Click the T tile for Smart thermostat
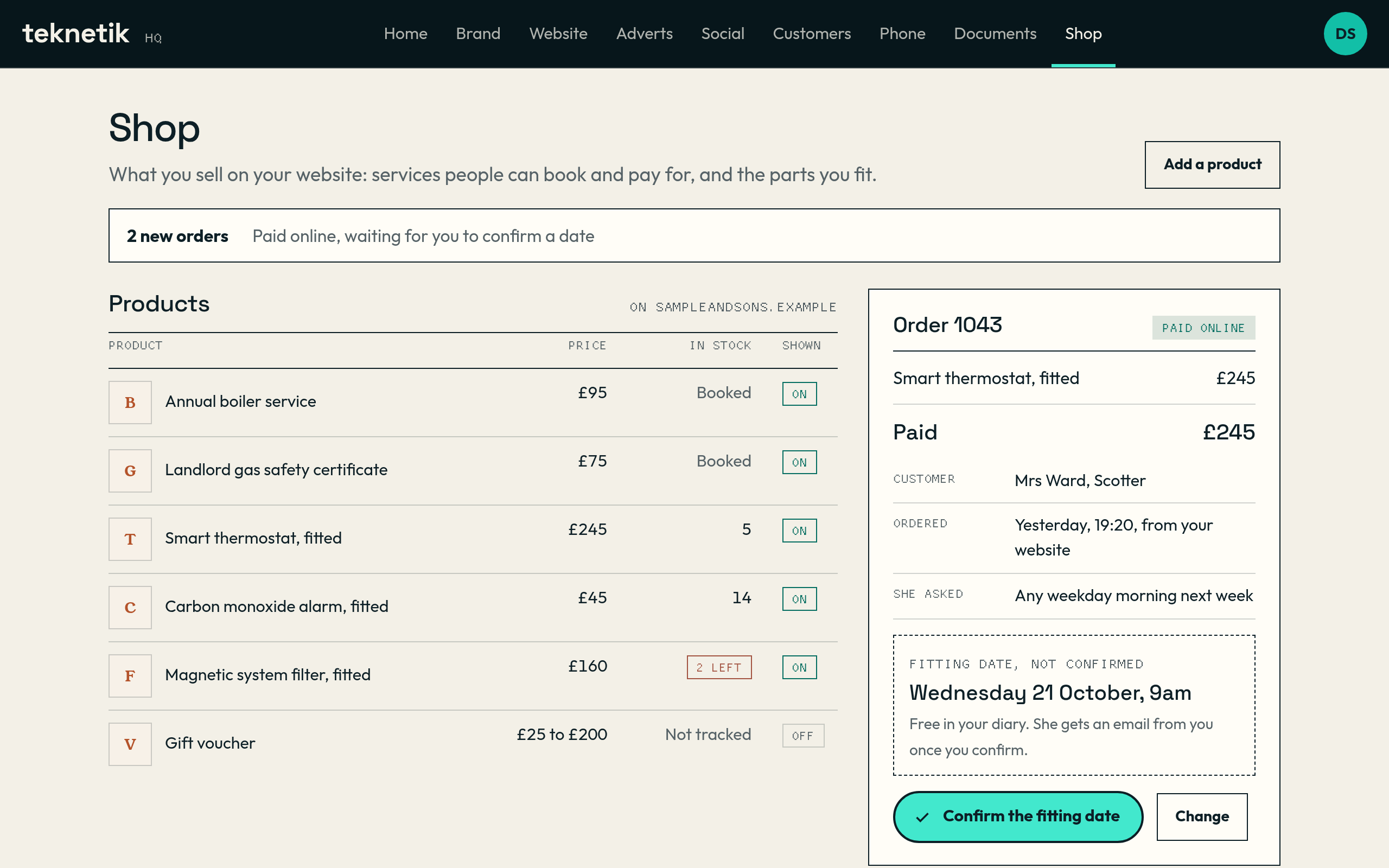This screenshot has height=868, width=1389. click(x=130, y=539)
